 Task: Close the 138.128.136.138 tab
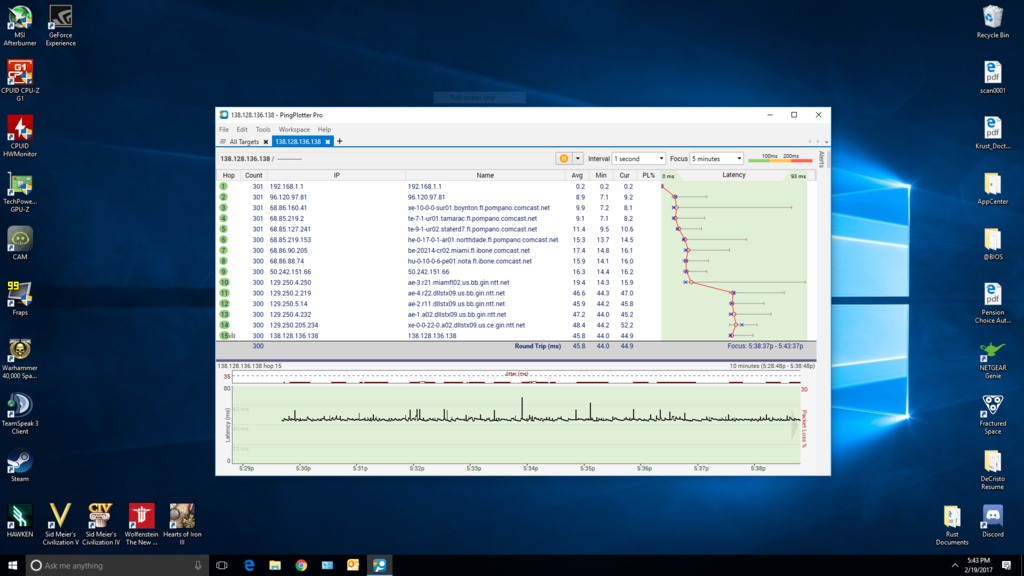click(328, 142)
